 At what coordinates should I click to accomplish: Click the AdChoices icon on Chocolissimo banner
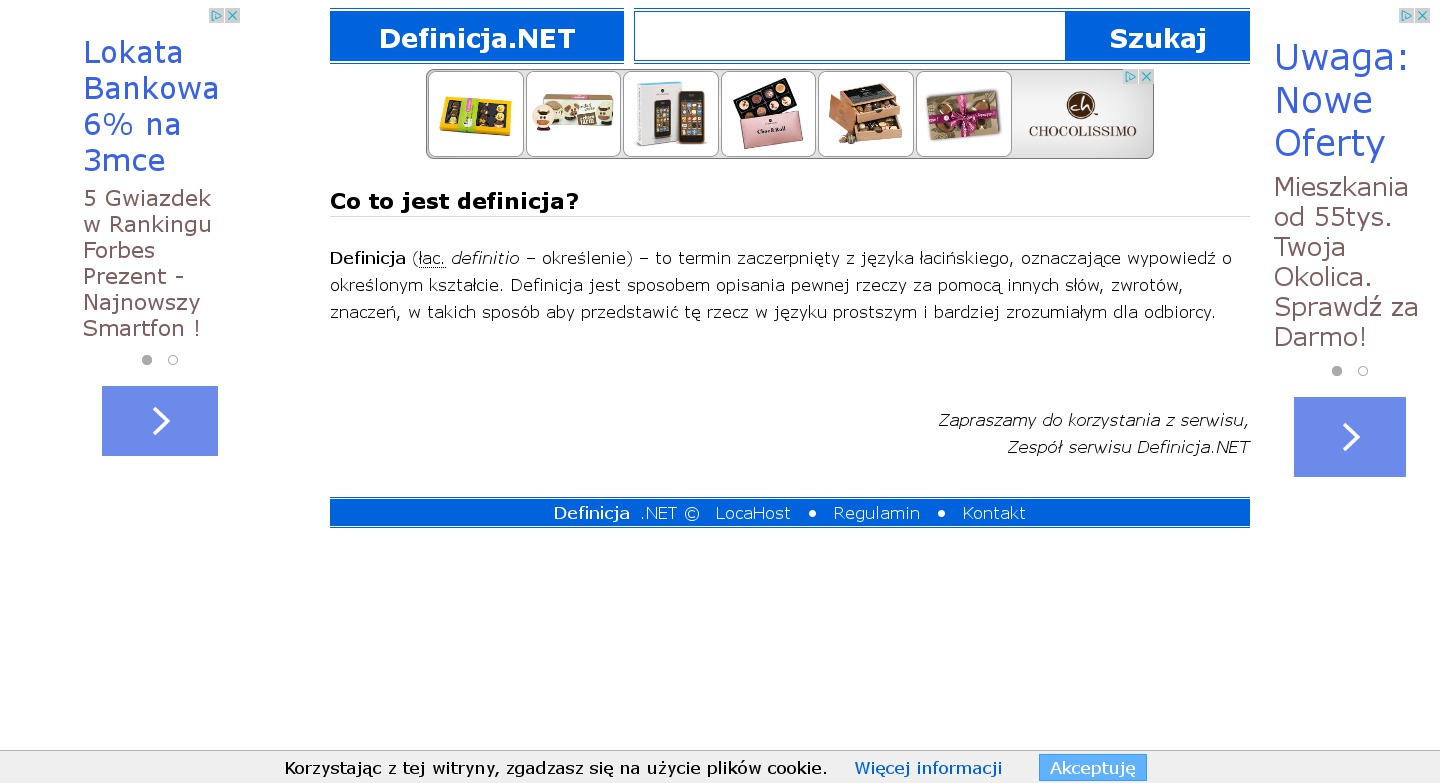tap(1131, 77)
